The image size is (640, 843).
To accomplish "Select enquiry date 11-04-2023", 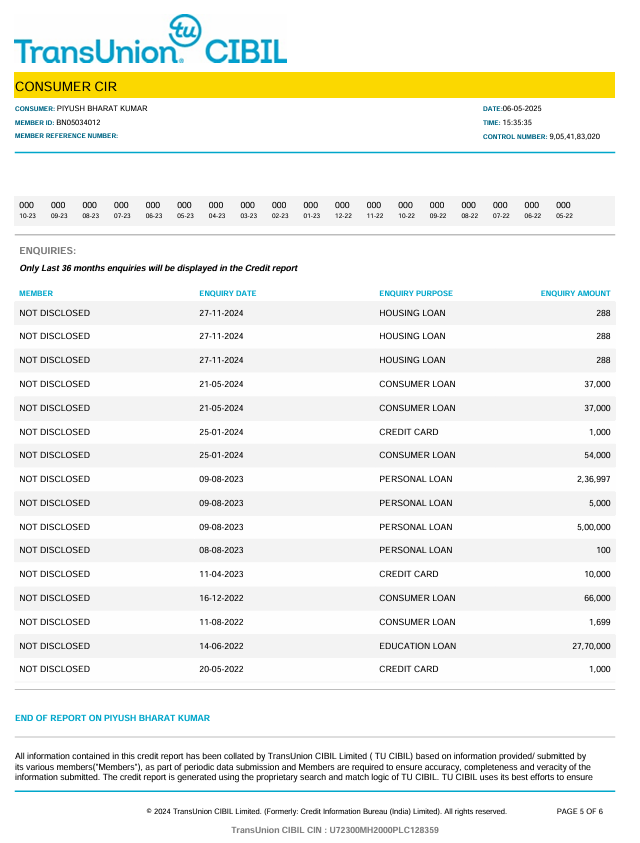I will [221, 574].
